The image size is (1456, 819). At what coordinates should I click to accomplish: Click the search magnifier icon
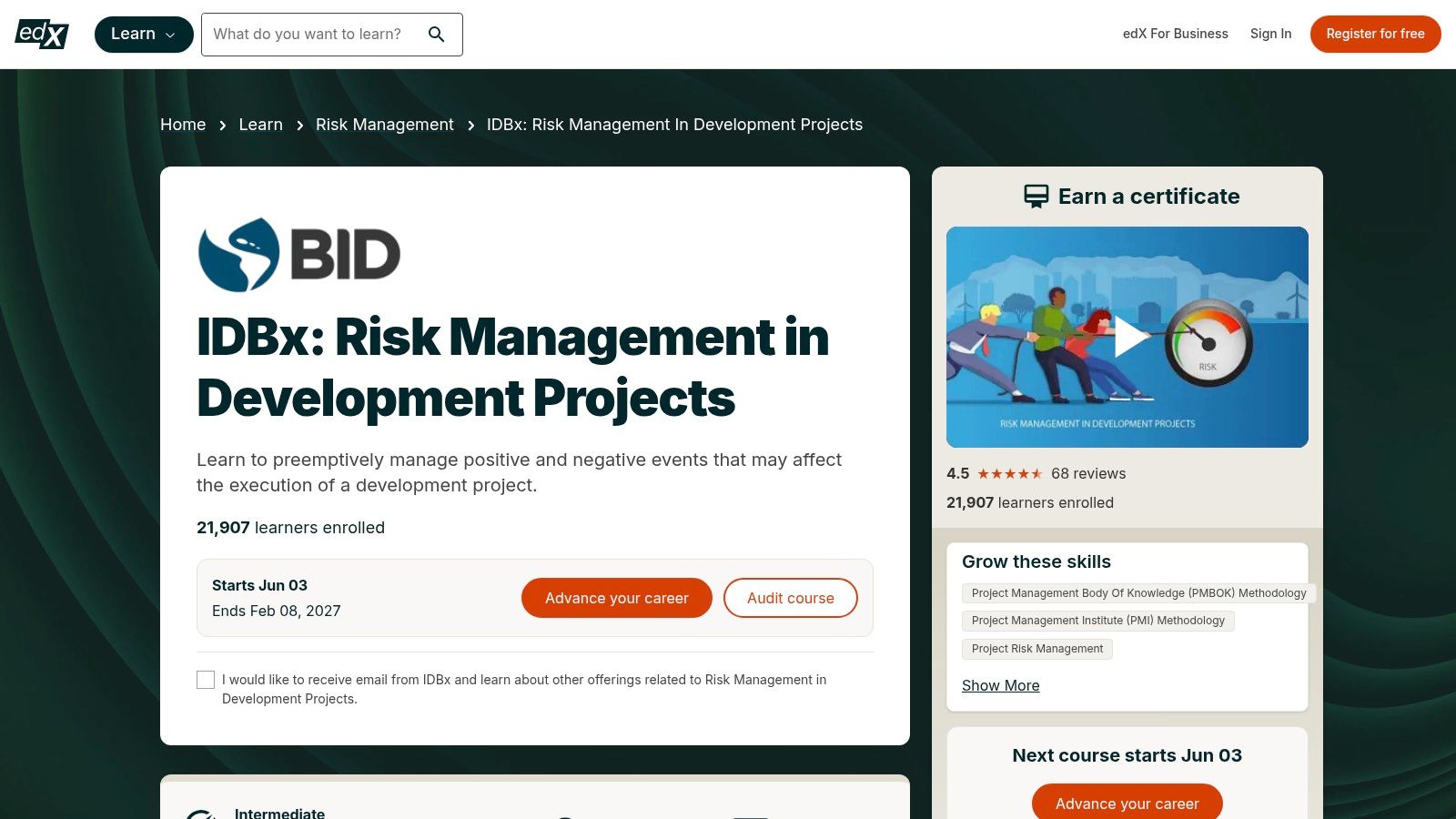[437, 35]
